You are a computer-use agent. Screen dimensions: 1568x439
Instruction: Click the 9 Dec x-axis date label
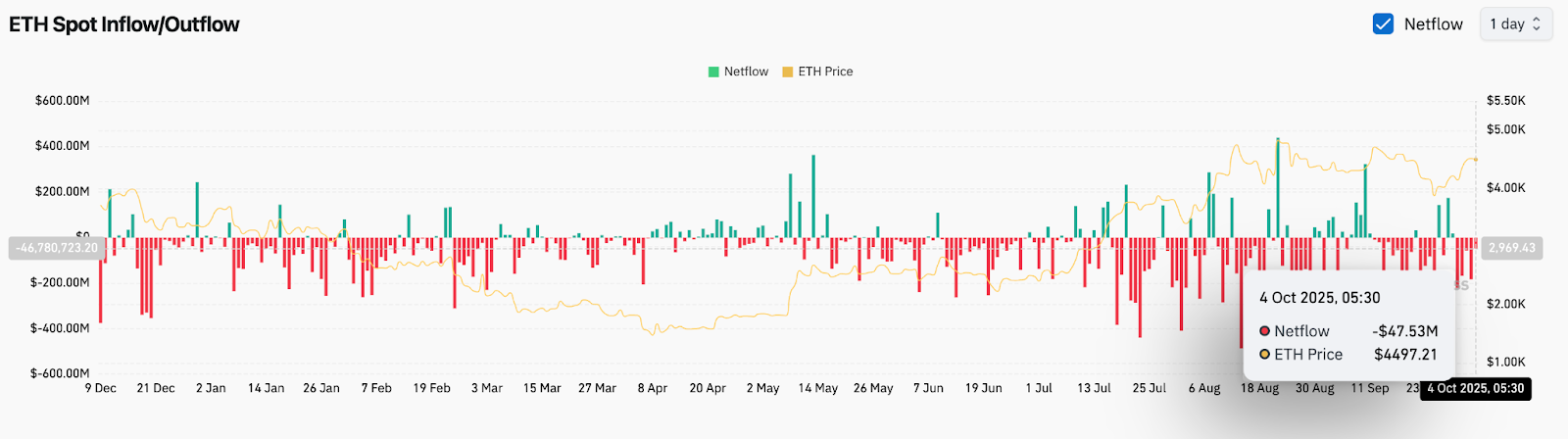(x=100, y=388)
